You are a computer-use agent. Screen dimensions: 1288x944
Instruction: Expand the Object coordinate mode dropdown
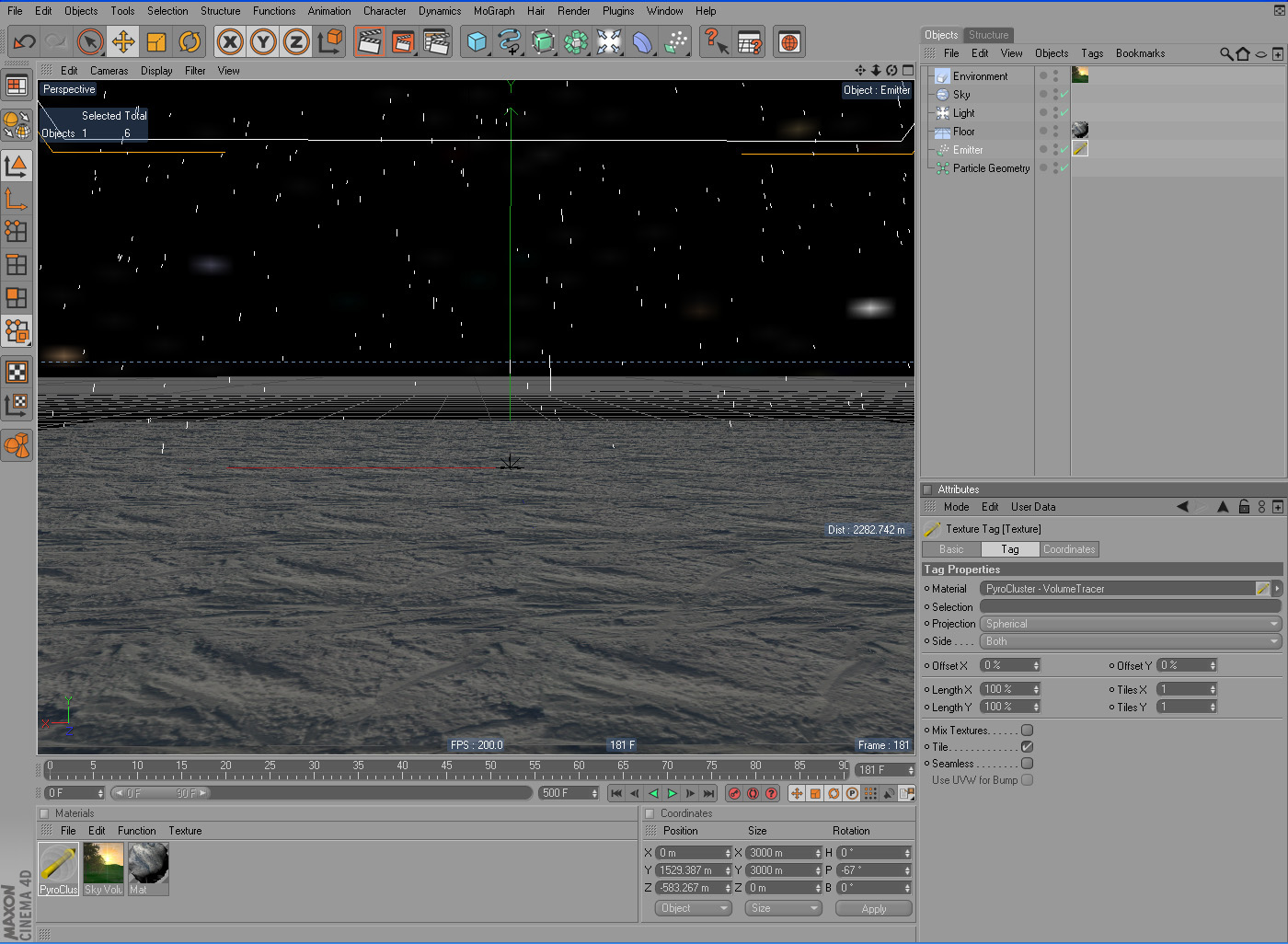pyautogui.click(x=694, y=908)
